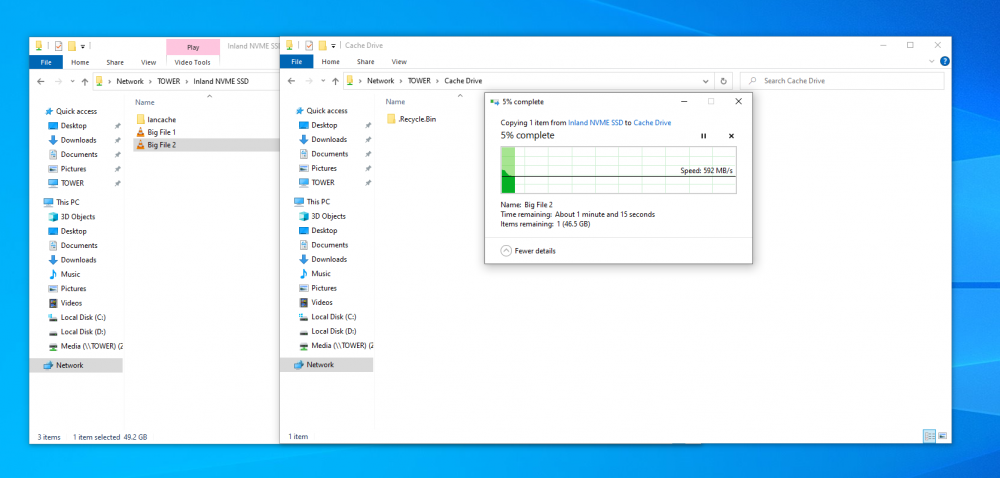
Task: Open File tab in Inland NVME SSD window
Action: click(x=46, y=62)
